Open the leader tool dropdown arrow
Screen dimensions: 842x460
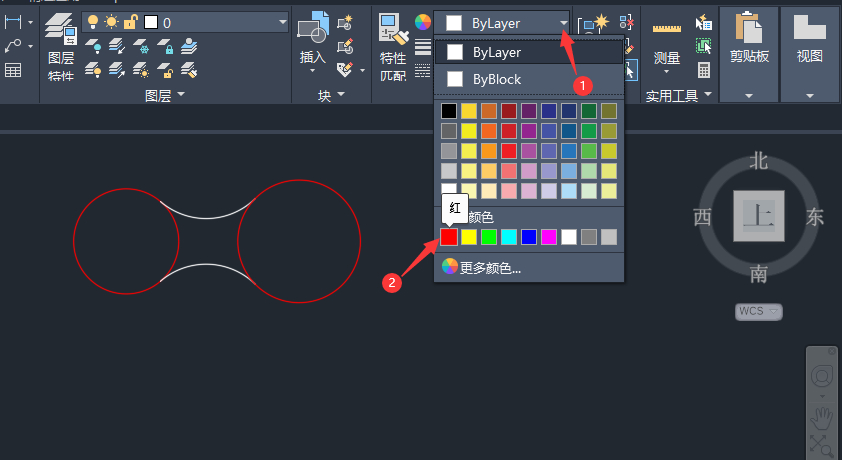[x=30, y=46]
